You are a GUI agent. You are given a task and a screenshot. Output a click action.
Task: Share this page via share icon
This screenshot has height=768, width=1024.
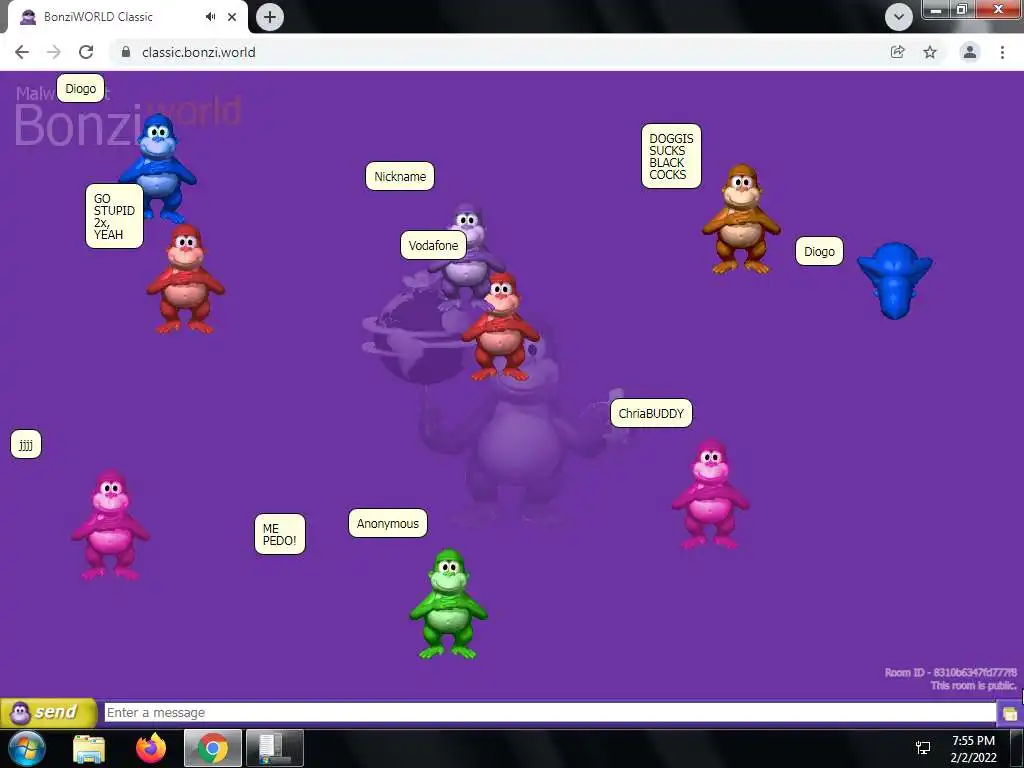click(x=897, y=52)
